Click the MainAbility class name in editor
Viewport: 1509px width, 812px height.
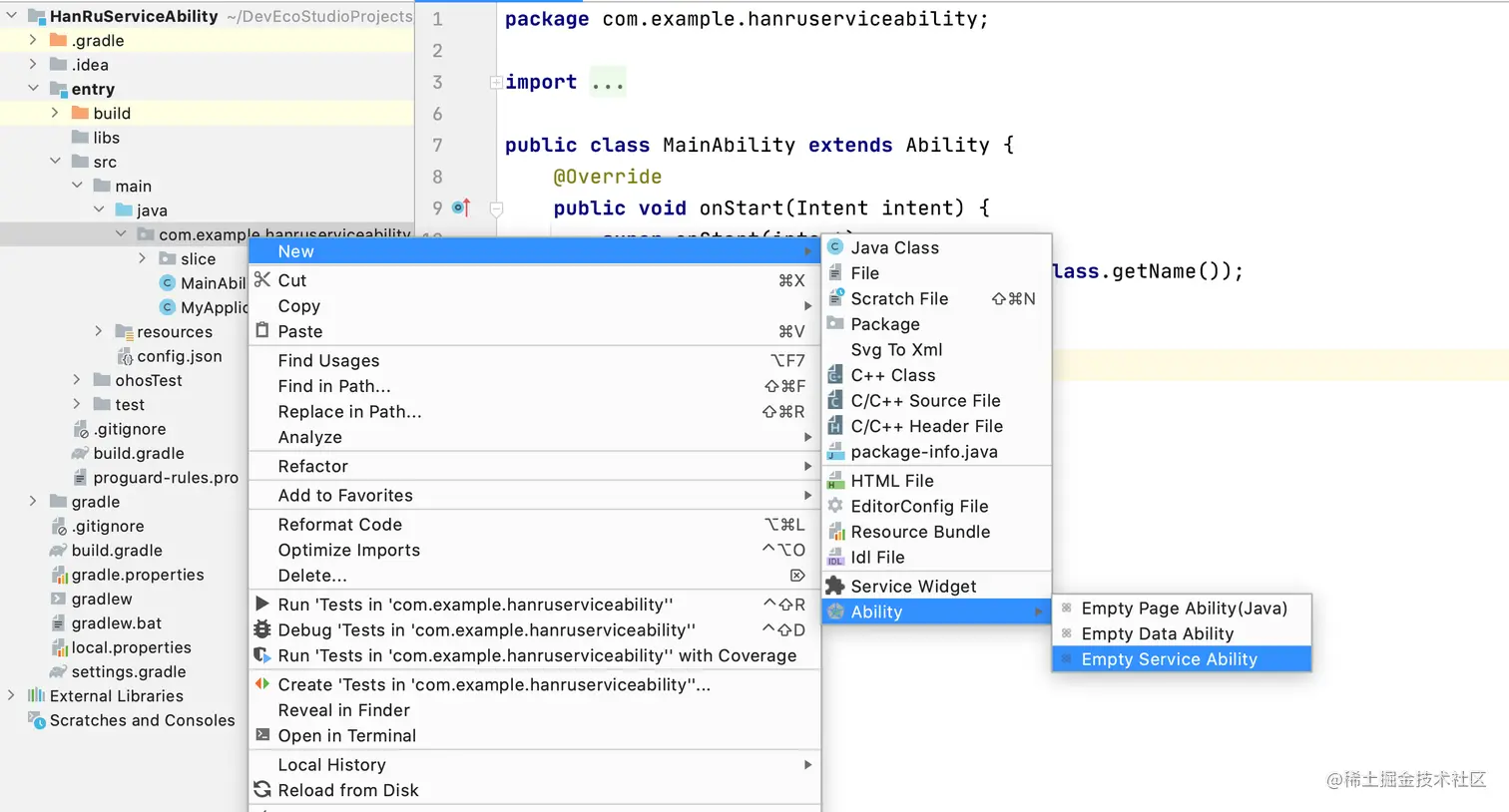click(729, 145)
